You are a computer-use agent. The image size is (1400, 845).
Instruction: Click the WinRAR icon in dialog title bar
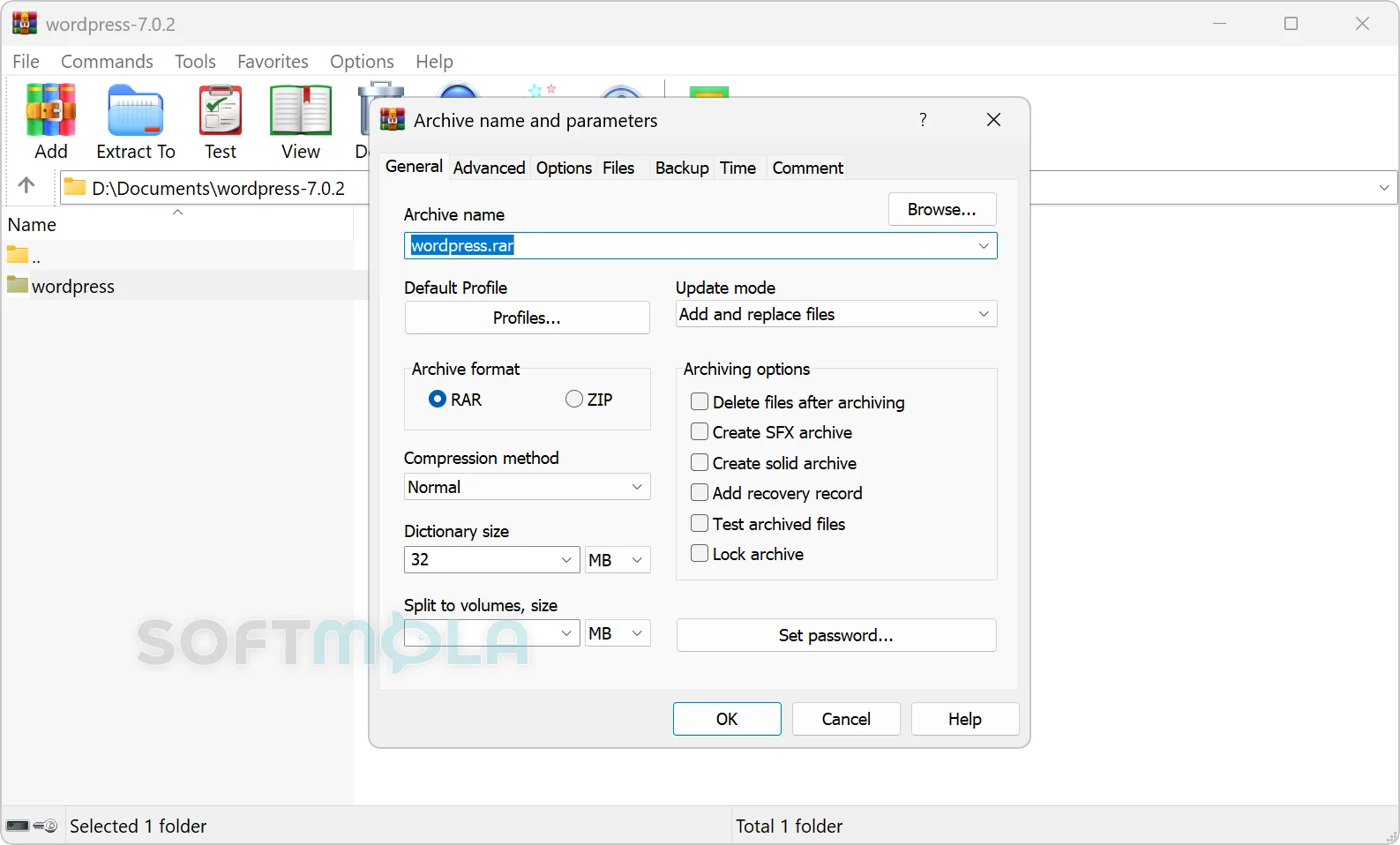(x=393, y=120)
